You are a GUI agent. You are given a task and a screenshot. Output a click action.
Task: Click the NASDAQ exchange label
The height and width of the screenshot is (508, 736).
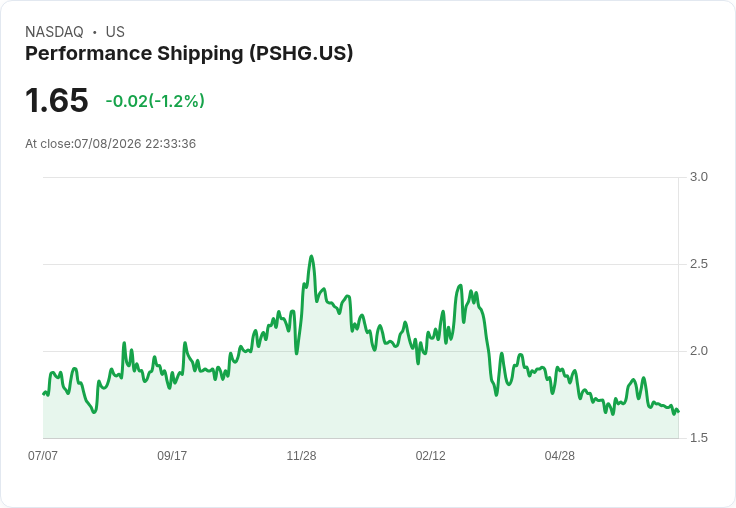pos(54,32)
